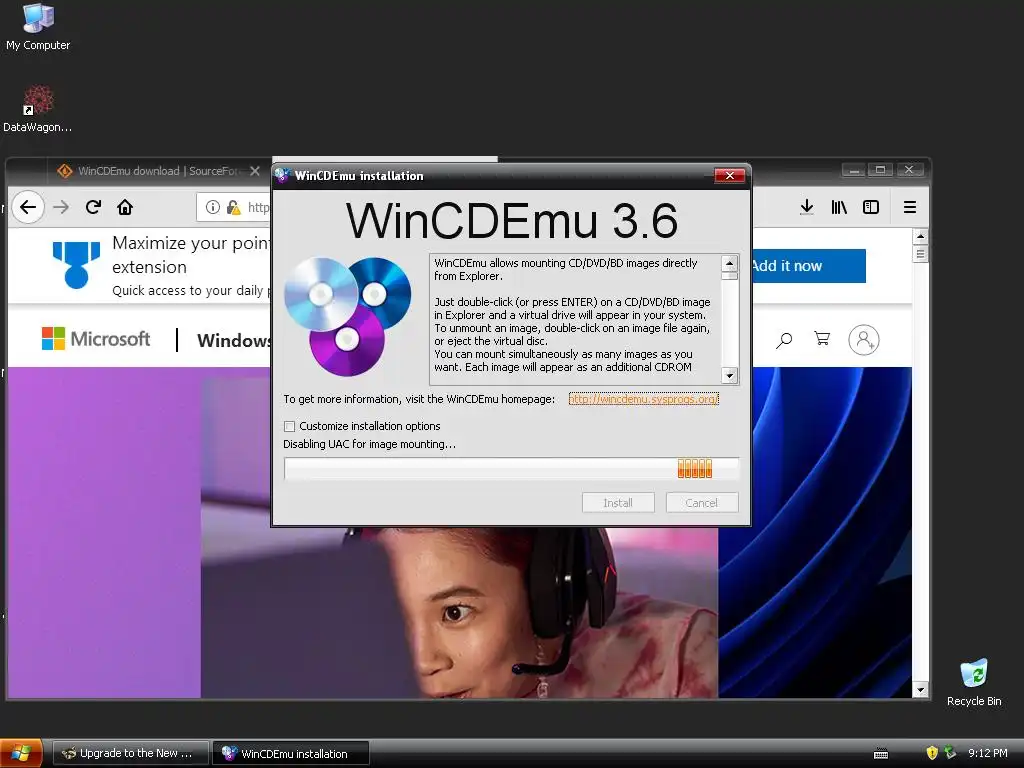Image resolution: width=1024 pixels, height=768 pixels.
Task: Open the browser hamburger menu
Action: point(910,207)
